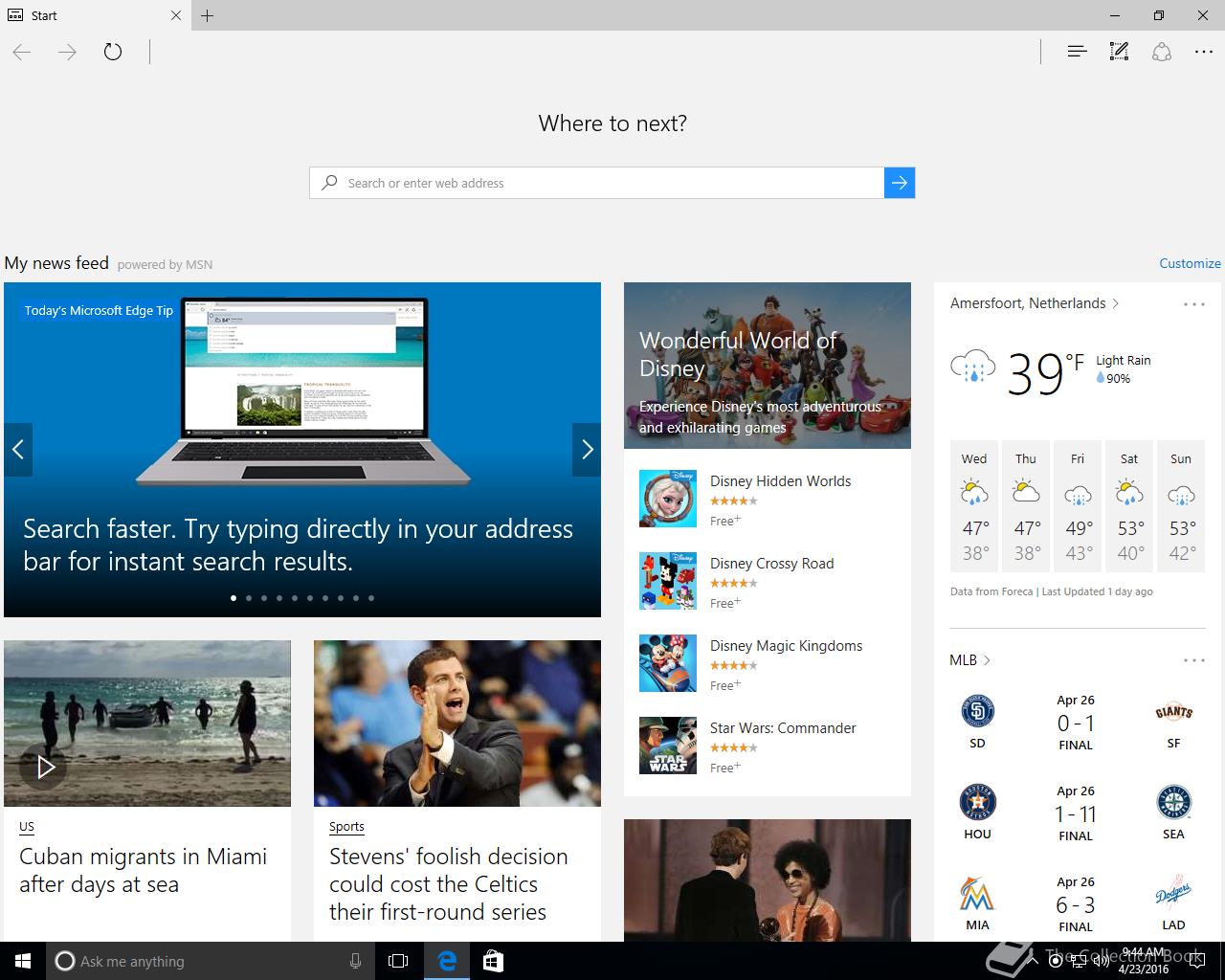Open Task View on the taskbar

tap(398, 961)
